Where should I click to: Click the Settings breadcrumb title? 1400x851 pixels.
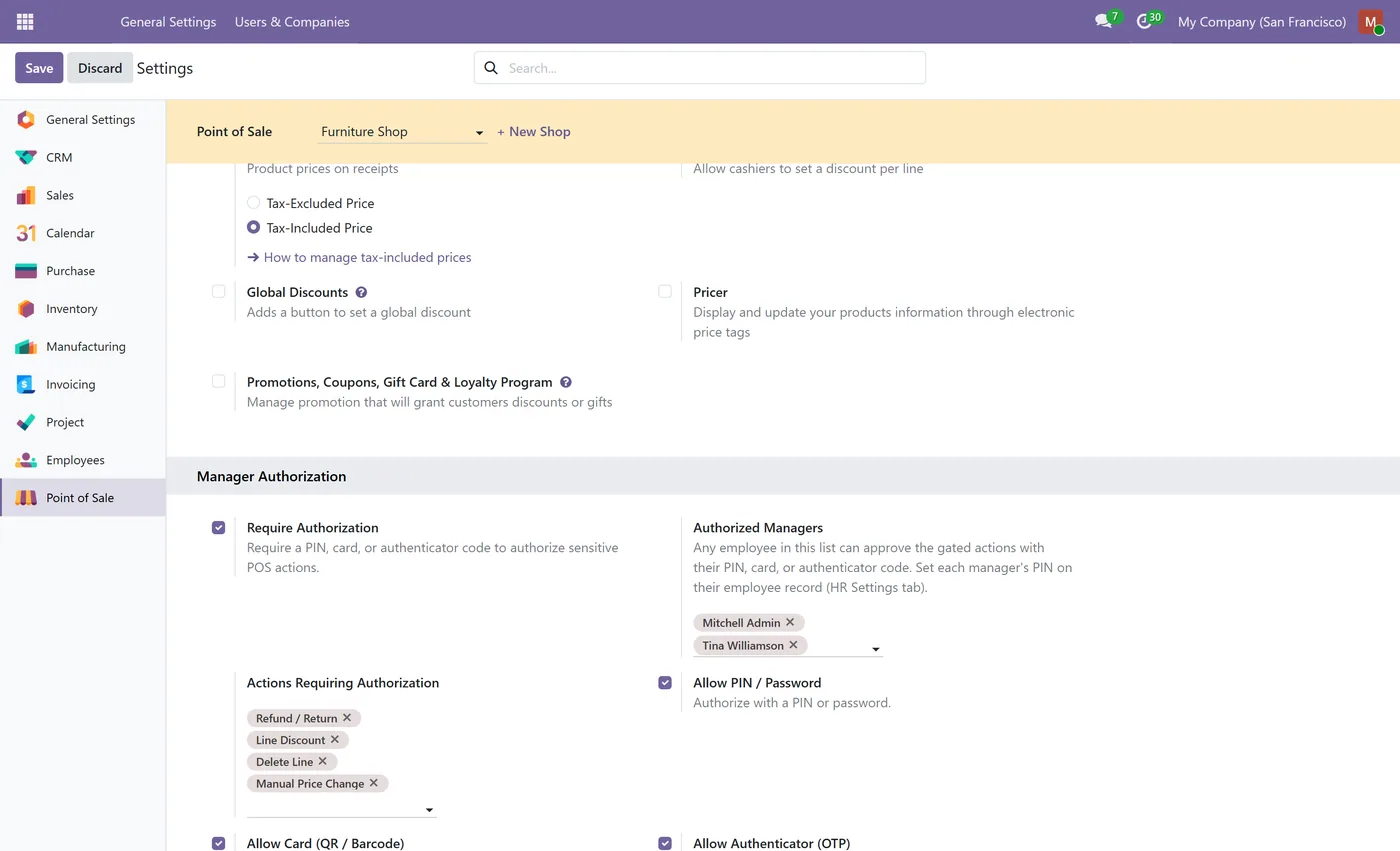coord(165,68)
